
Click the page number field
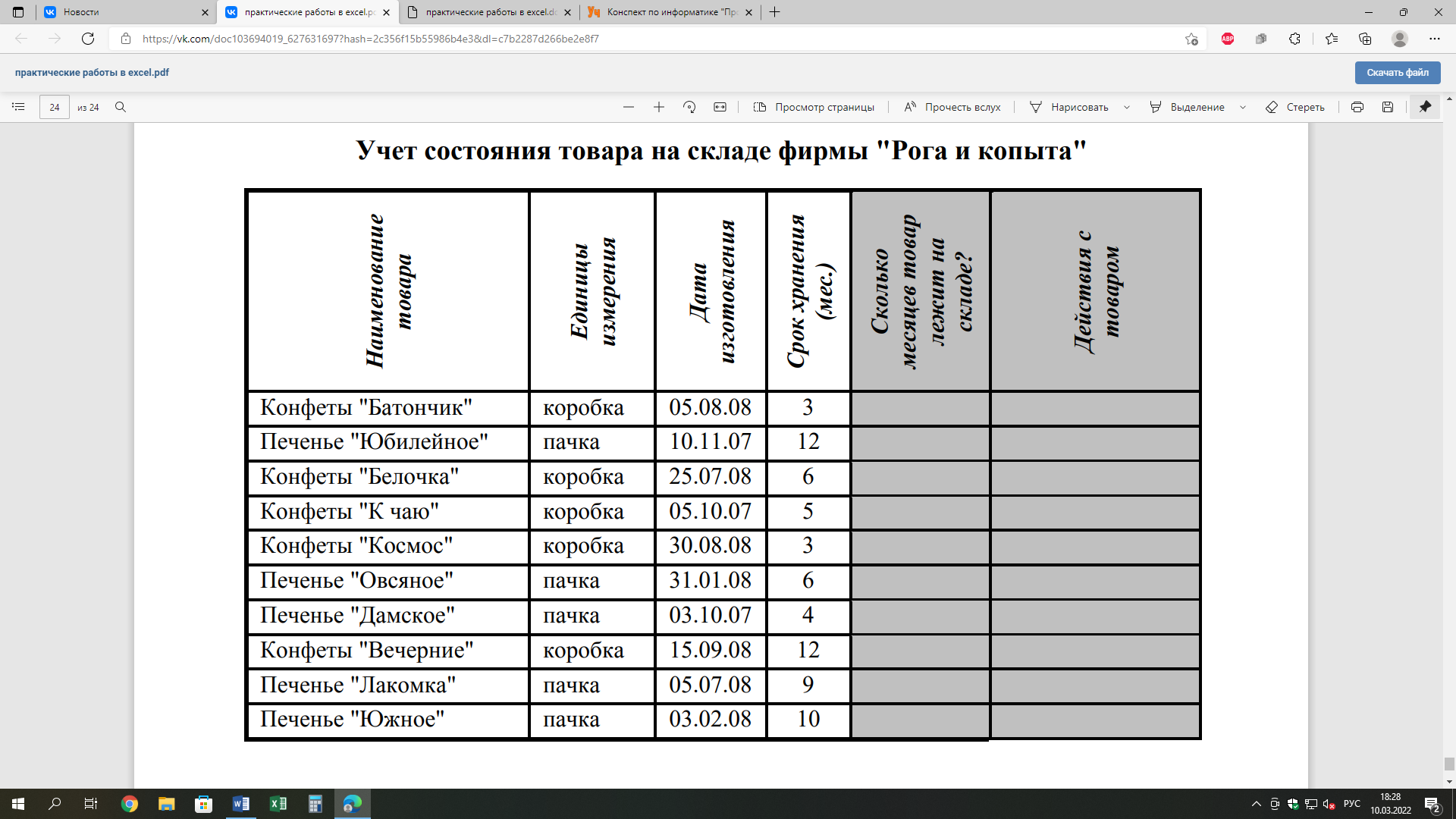55,107
